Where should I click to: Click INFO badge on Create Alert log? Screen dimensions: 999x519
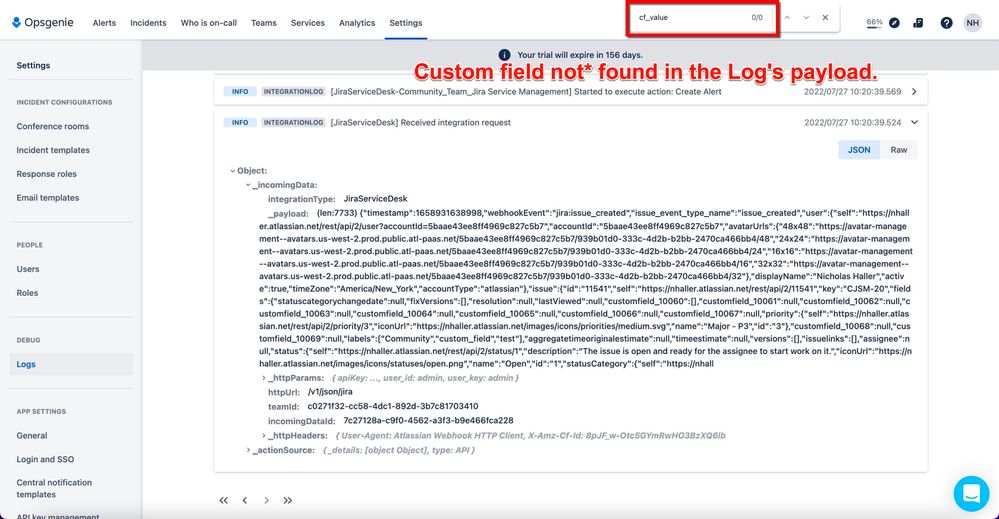(x=240, y=92)
